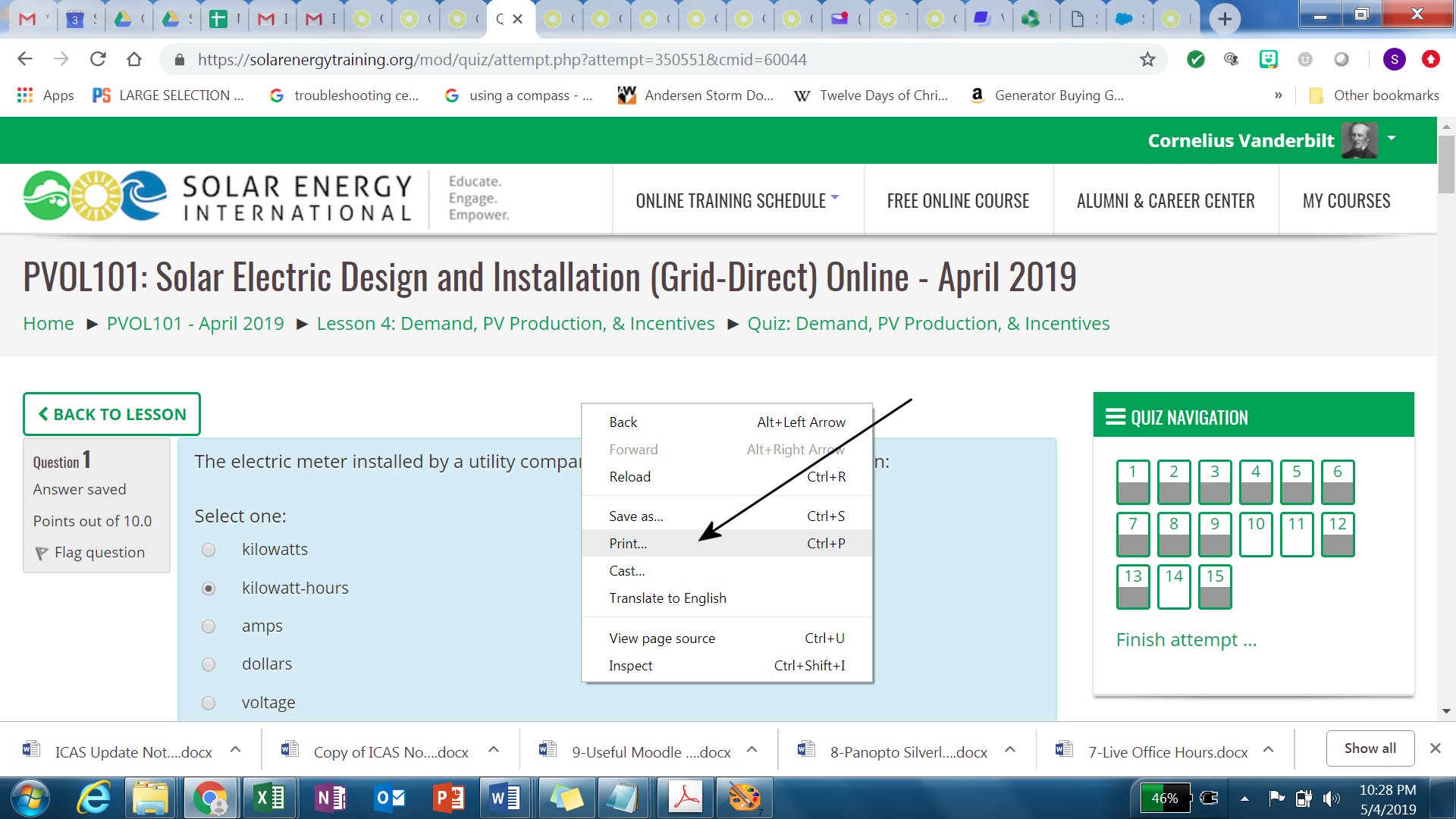Image resolution: width=1456 pixels, height=819 pixels.
Task: Open the Apps grid icon in bookmarks bar
Action: (x=25, y=96)
